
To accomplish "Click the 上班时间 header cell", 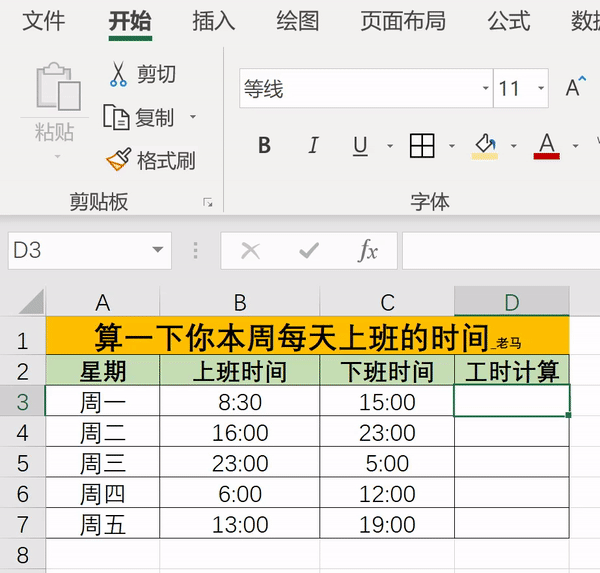I will [240, 371].
